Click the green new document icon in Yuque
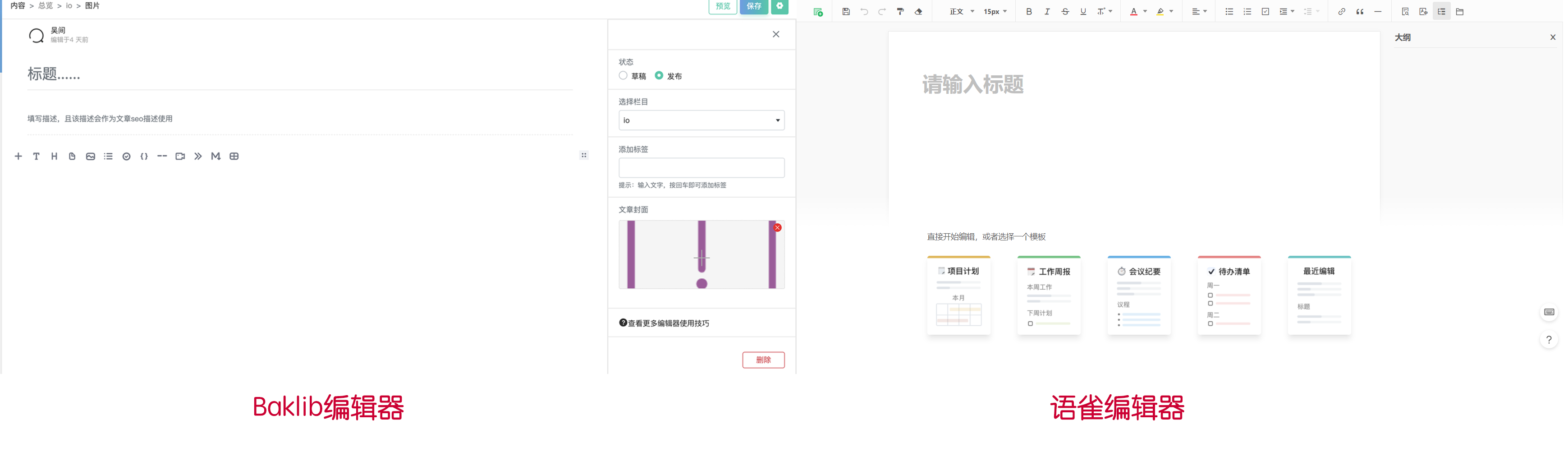The image size is (1568, 452). tap(818, 12)
